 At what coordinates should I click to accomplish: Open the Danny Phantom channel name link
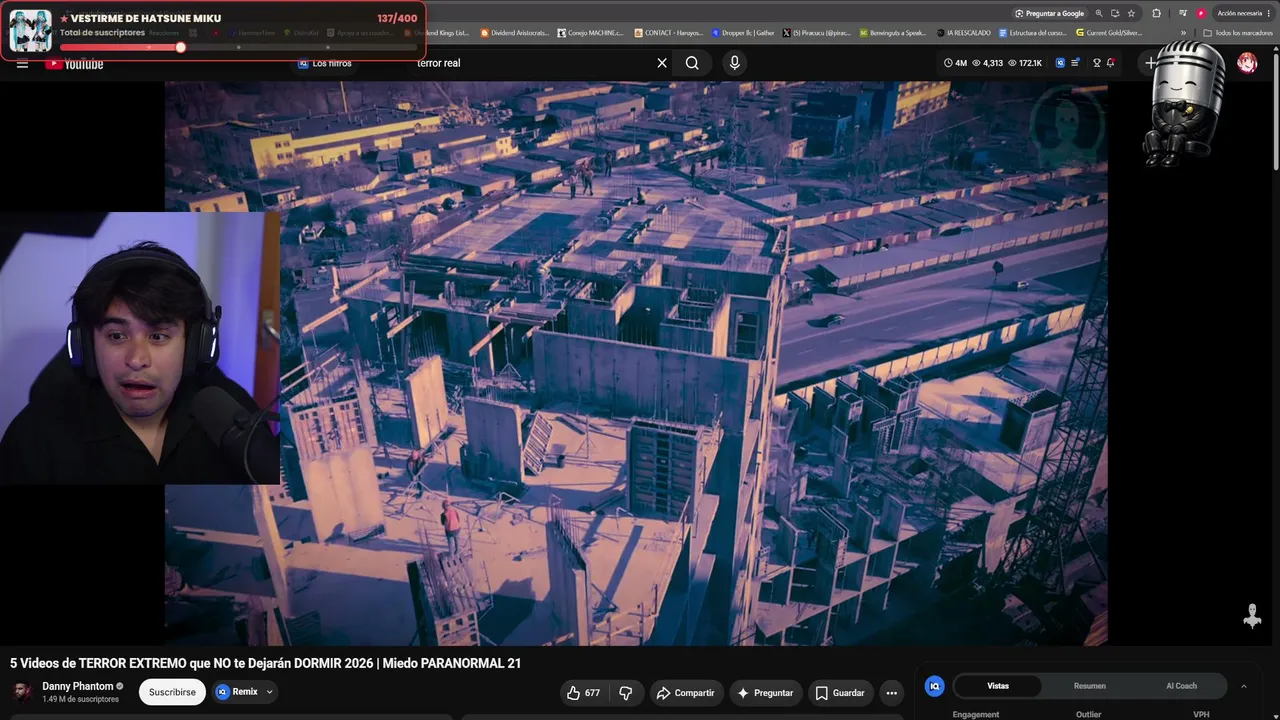coord(78,687)
